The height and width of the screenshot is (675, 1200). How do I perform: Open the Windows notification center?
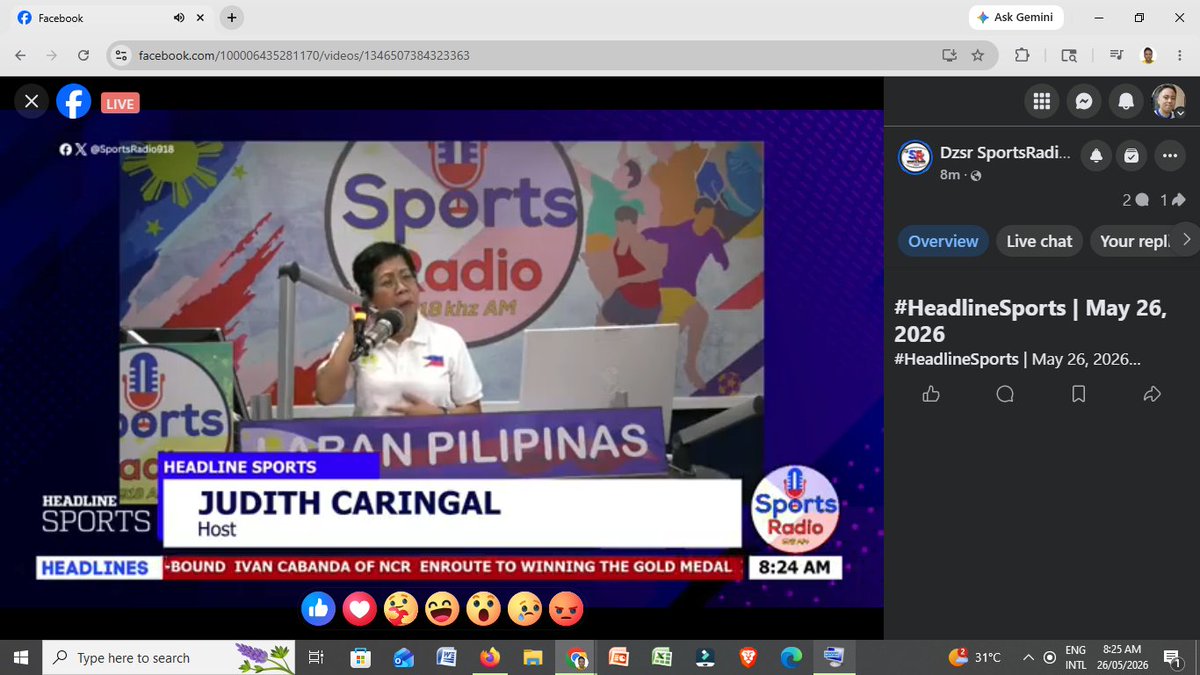click(x=1171, y=657)
